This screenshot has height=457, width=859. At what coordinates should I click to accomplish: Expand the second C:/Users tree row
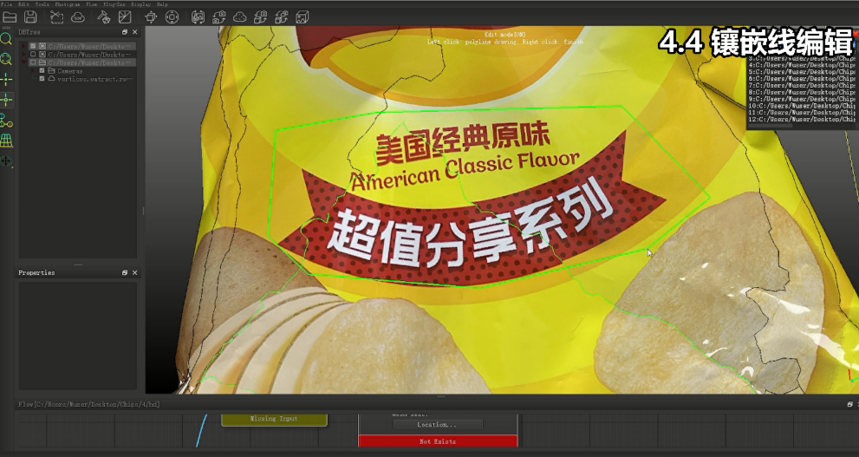coord(24,55)
